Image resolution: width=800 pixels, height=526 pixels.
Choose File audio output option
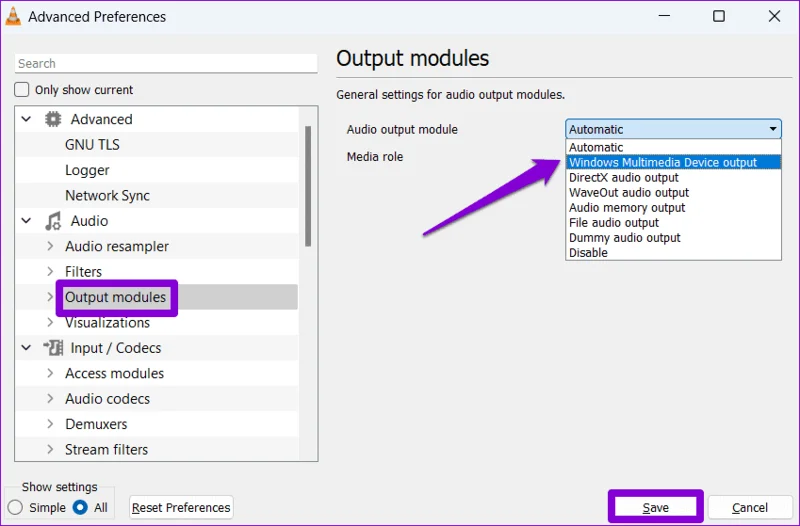pyautogui.click(x=673, y=222)
